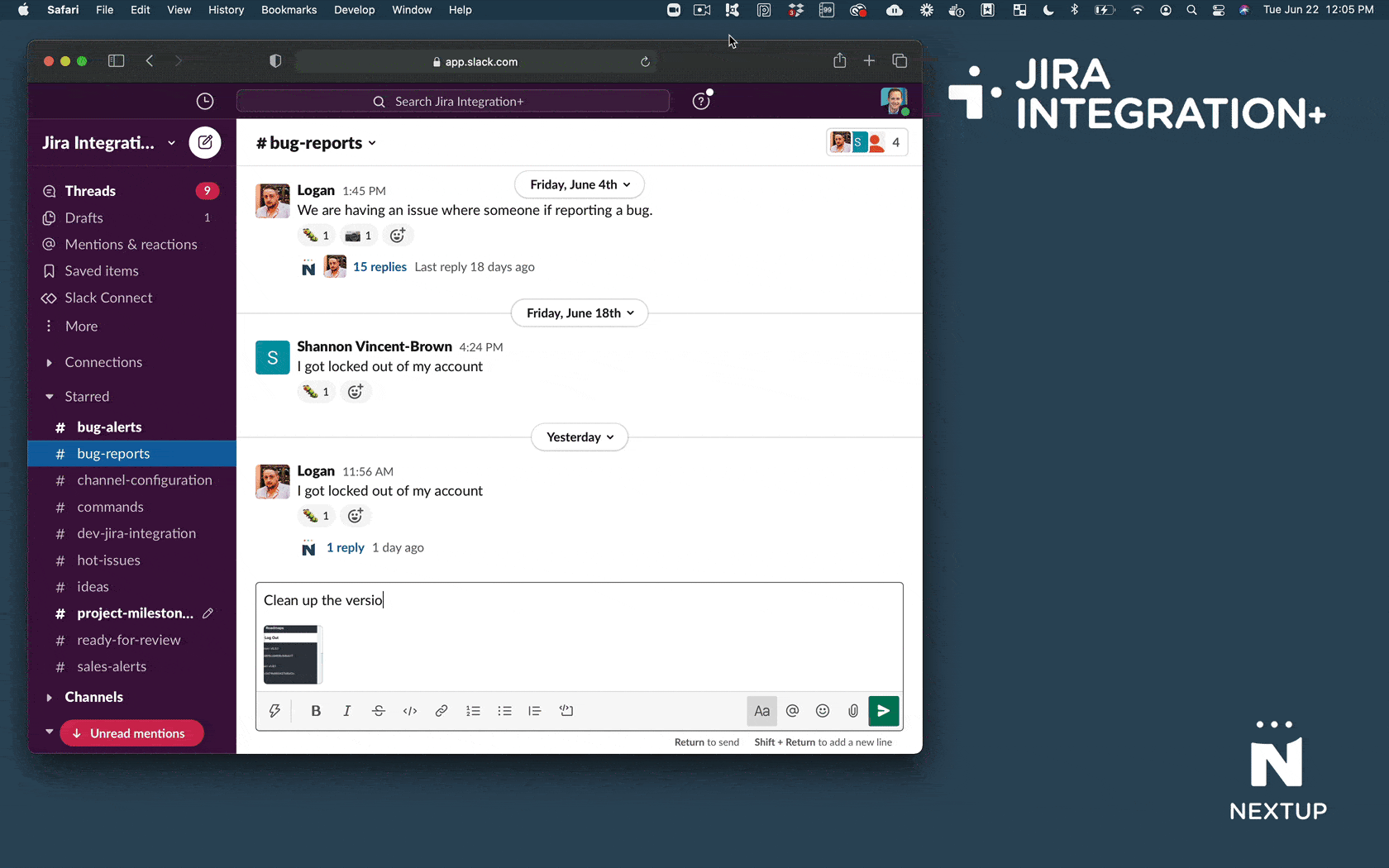This screenshot has height=868, width=1389.
Task: Jump to Unread mentions
Action: (x=132, y=733)
